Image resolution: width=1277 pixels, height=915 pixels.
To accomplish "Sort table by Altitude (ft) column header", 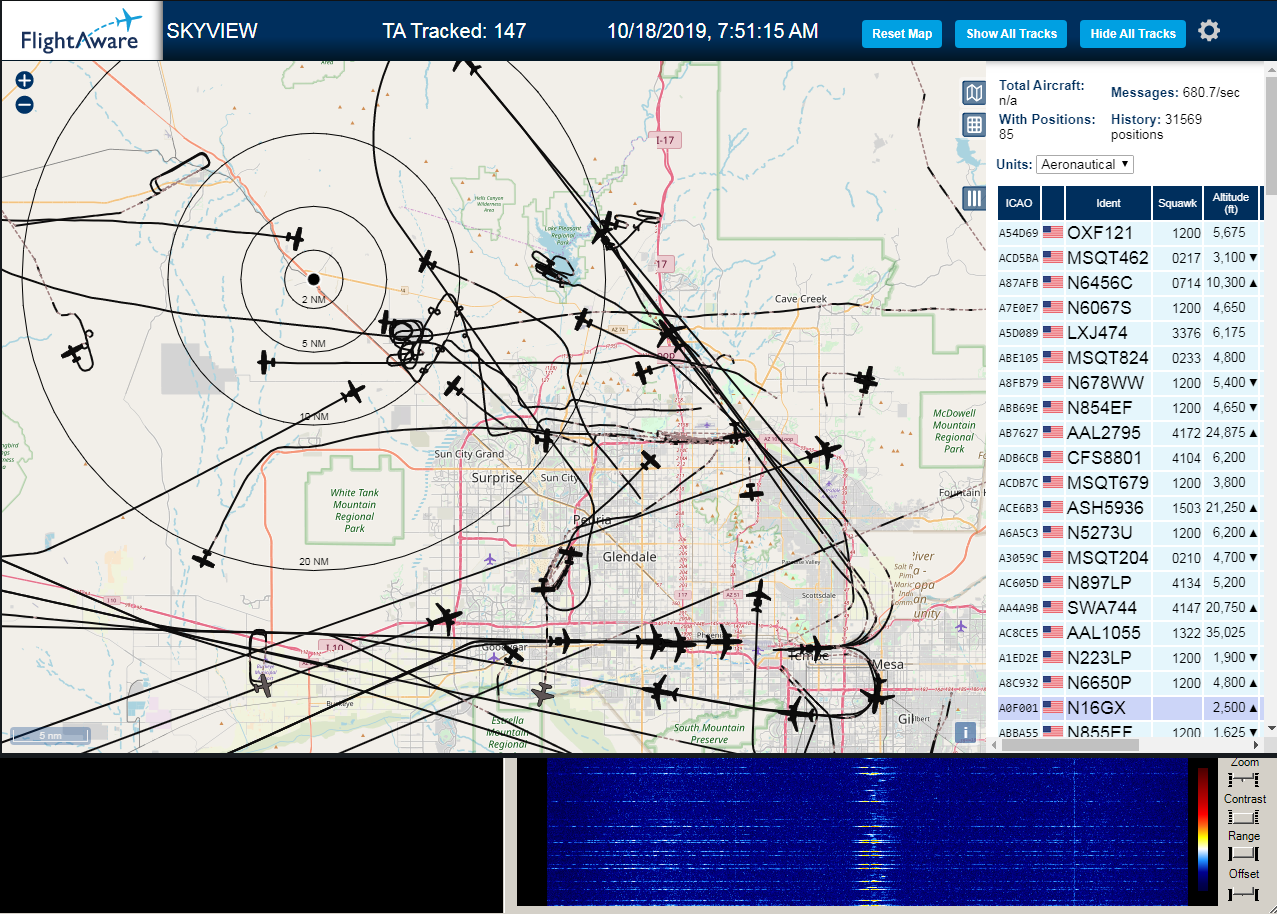I will [1231, 203].
